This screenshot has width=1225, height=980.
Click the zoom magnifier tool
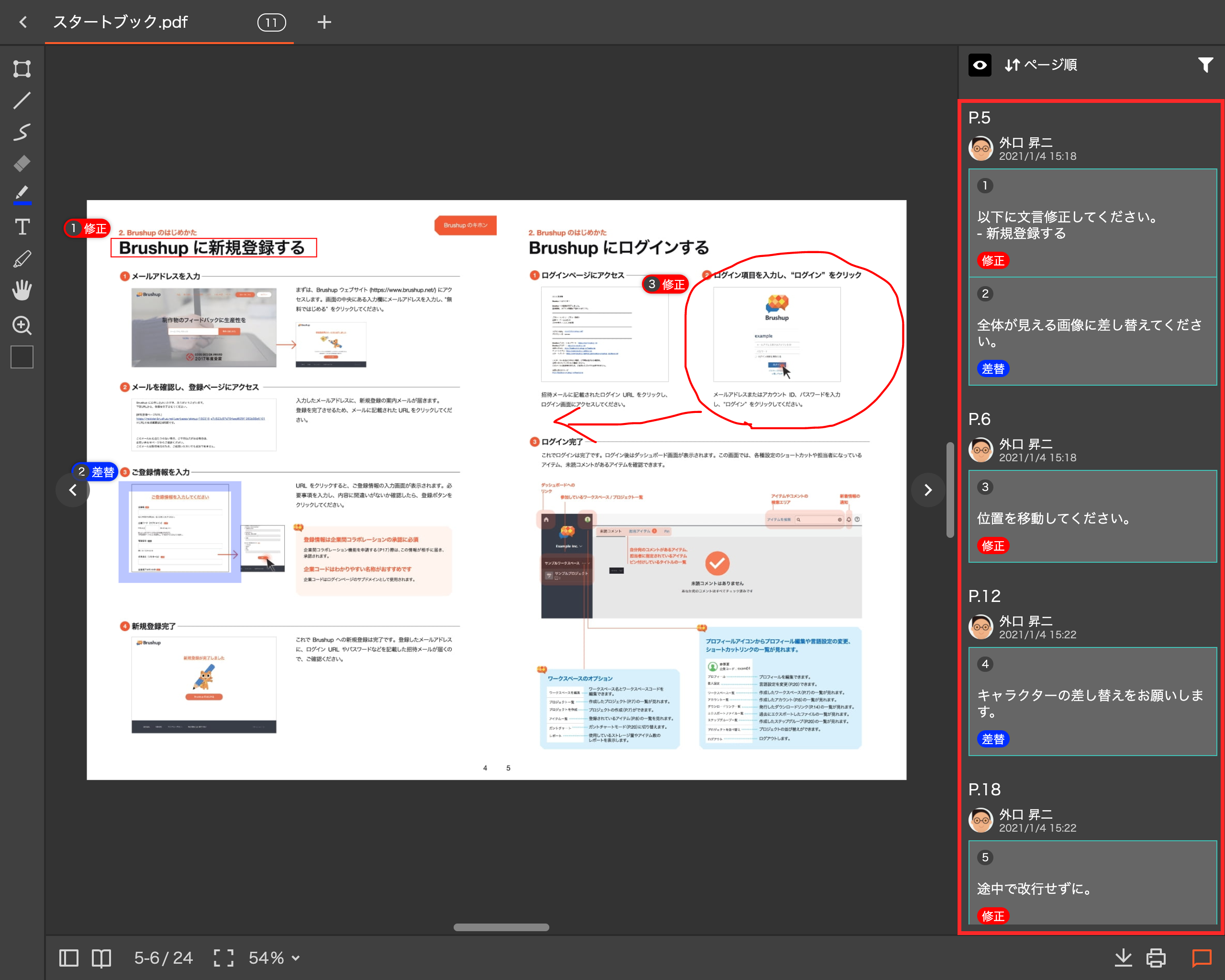click(22, 325)
